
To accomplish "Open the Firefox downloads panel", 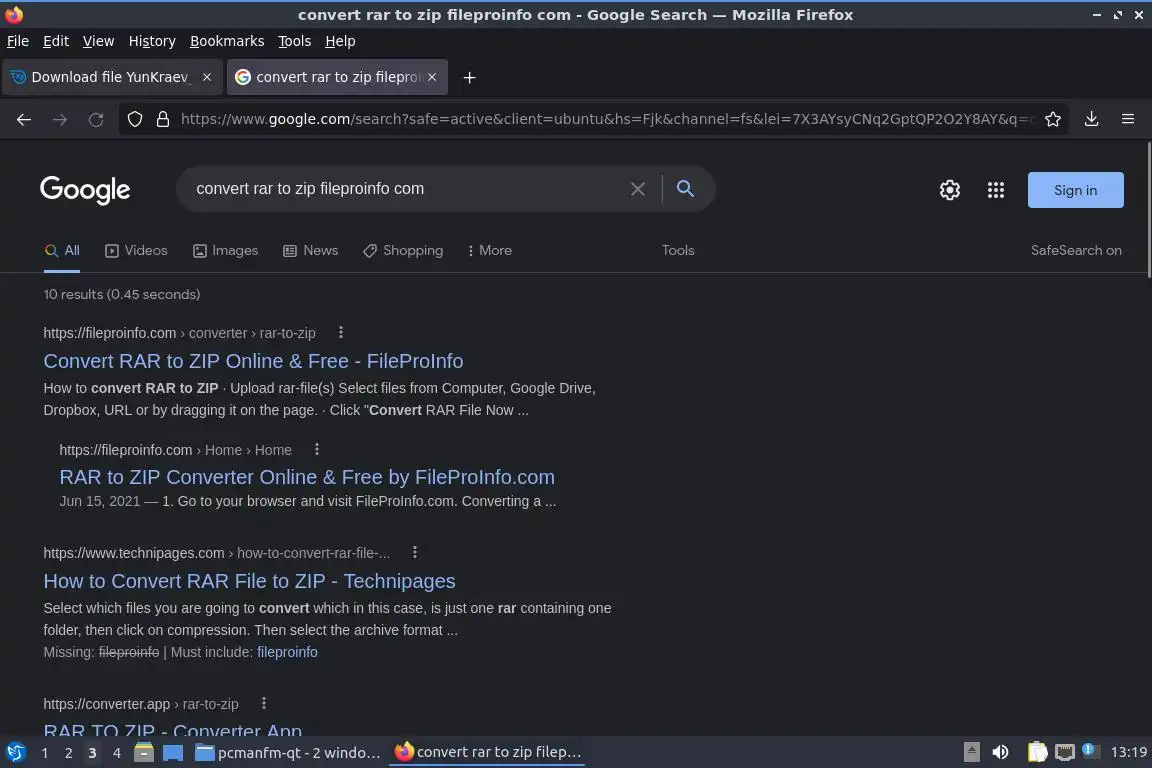I will click(x=1091, y=119).
